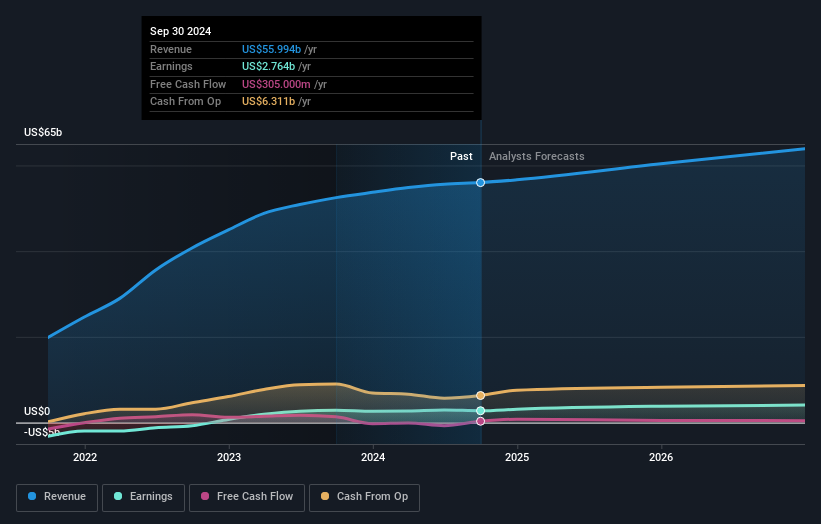Click the Revenue row label in tooltip
This screenshot has width=821, height=524.
(x=171, y=49)
